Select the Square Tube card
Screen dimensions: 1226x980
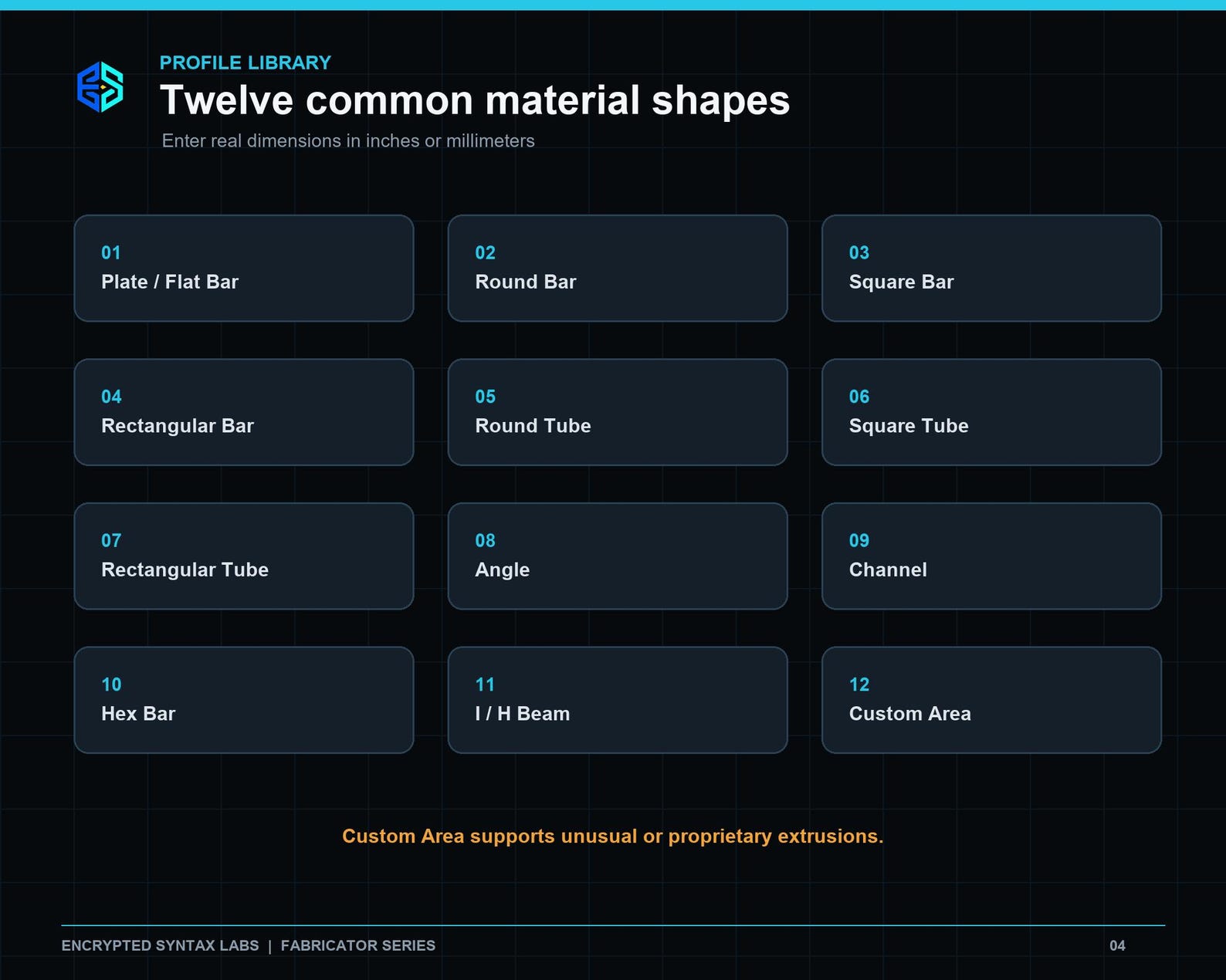pos(991,412)
